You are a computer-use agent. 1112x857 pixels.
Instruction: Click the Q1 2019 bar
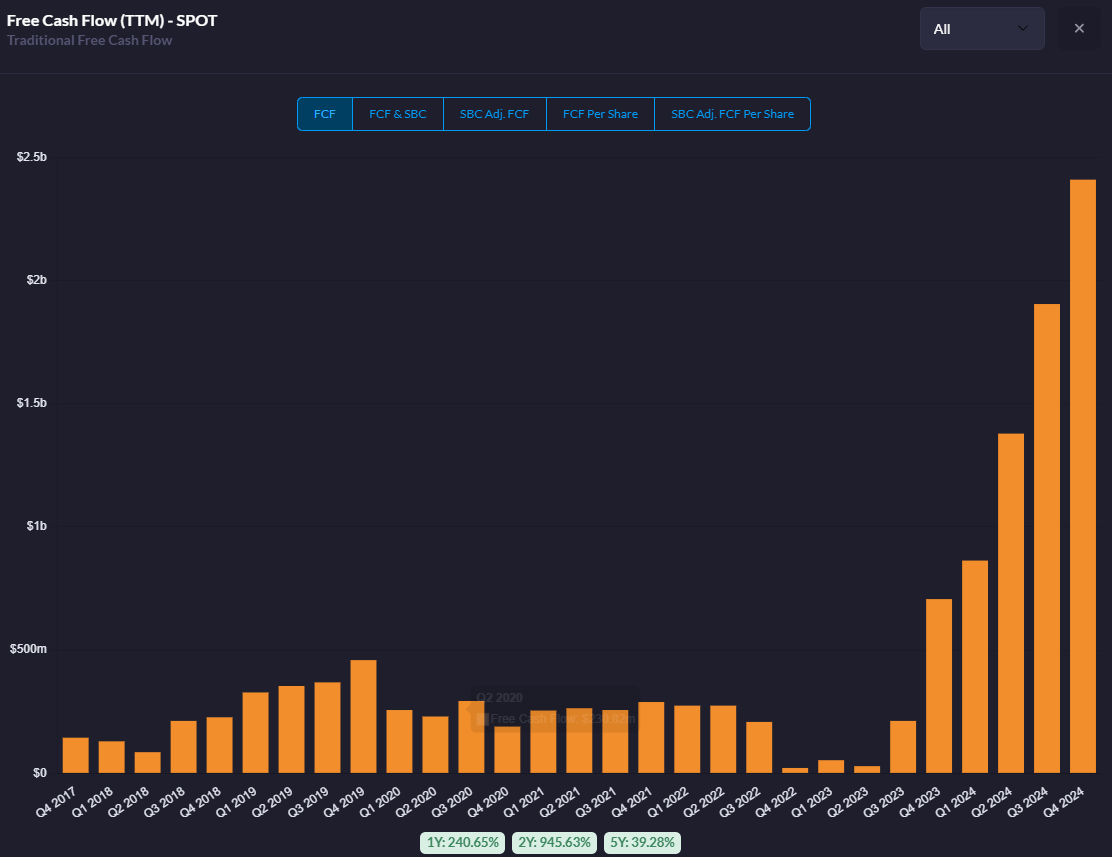point(255,732)
